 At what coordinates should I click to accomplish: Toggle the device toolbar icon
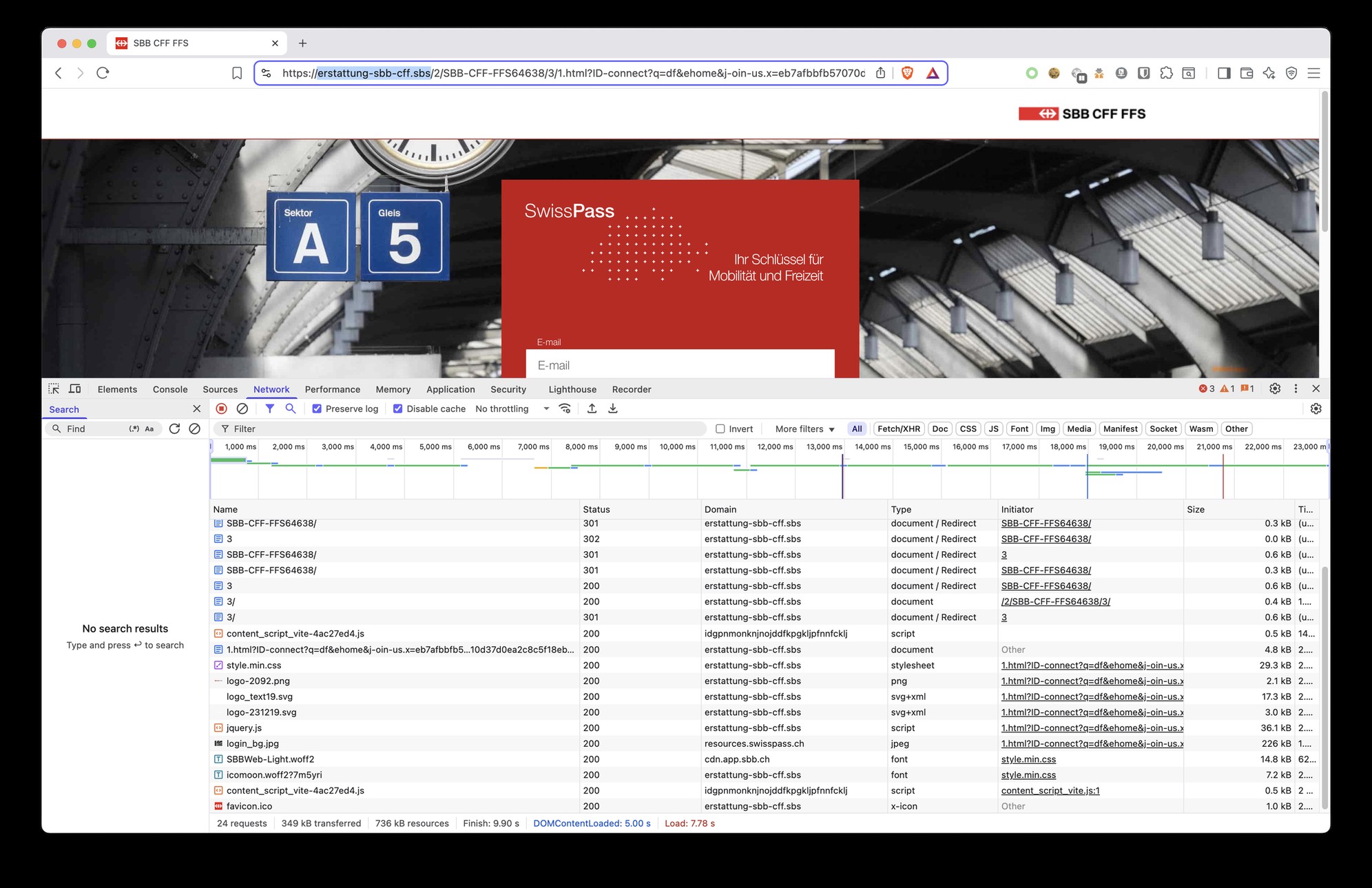75,389
